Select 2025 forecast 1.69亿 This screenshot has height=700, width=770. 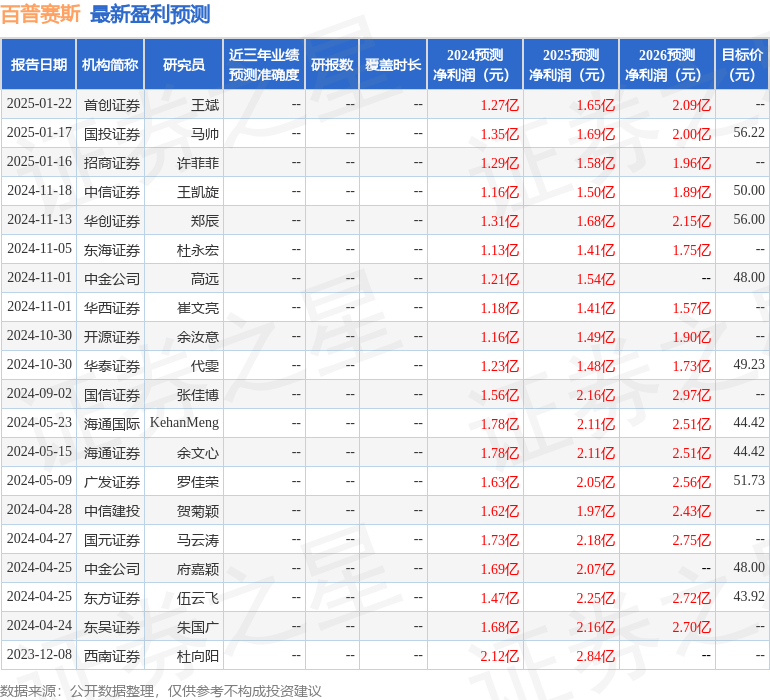(596, 134)
